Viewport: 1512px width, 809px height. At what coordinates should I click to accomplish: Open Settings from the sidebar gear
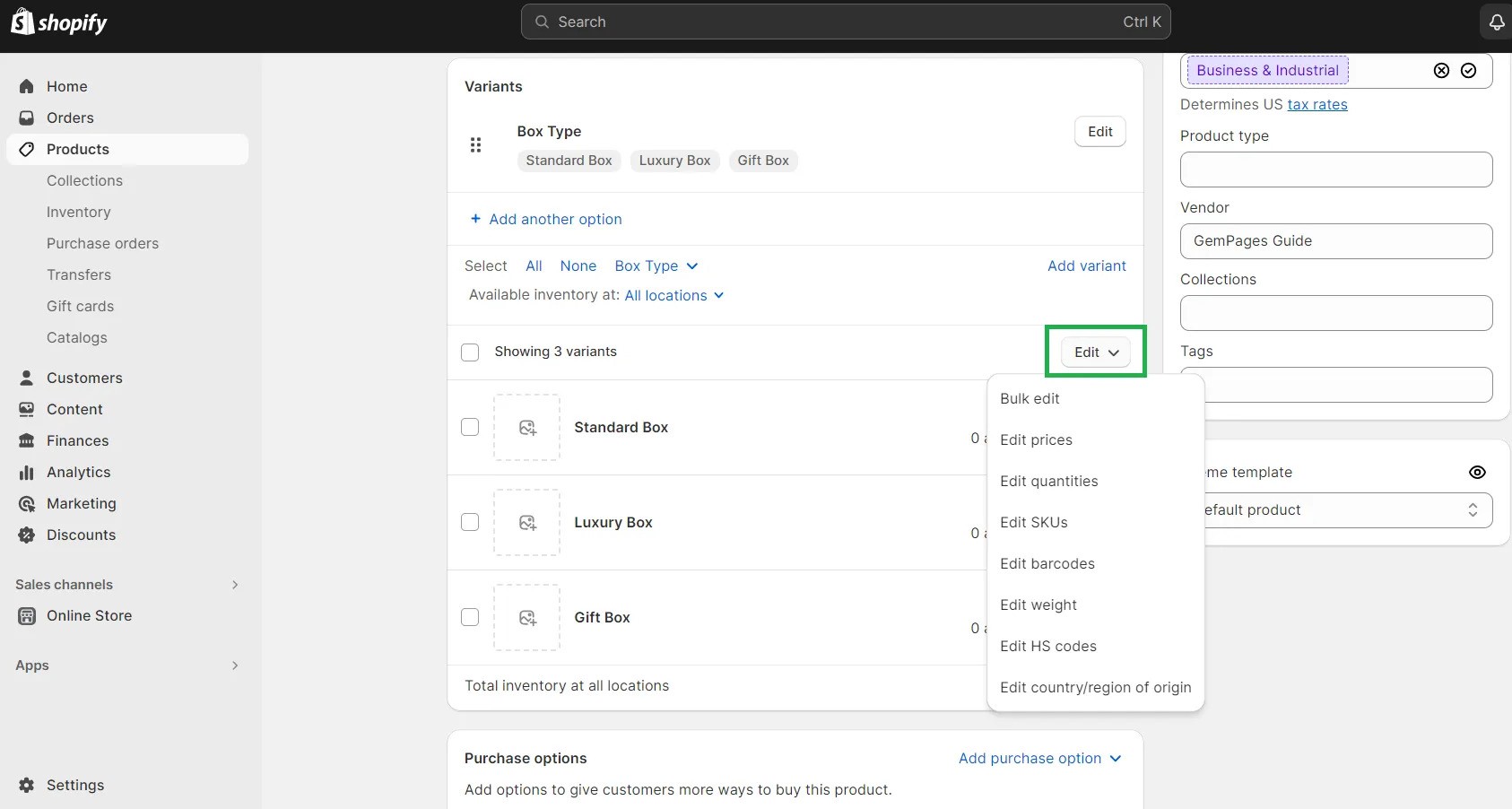tap(75, 785)
